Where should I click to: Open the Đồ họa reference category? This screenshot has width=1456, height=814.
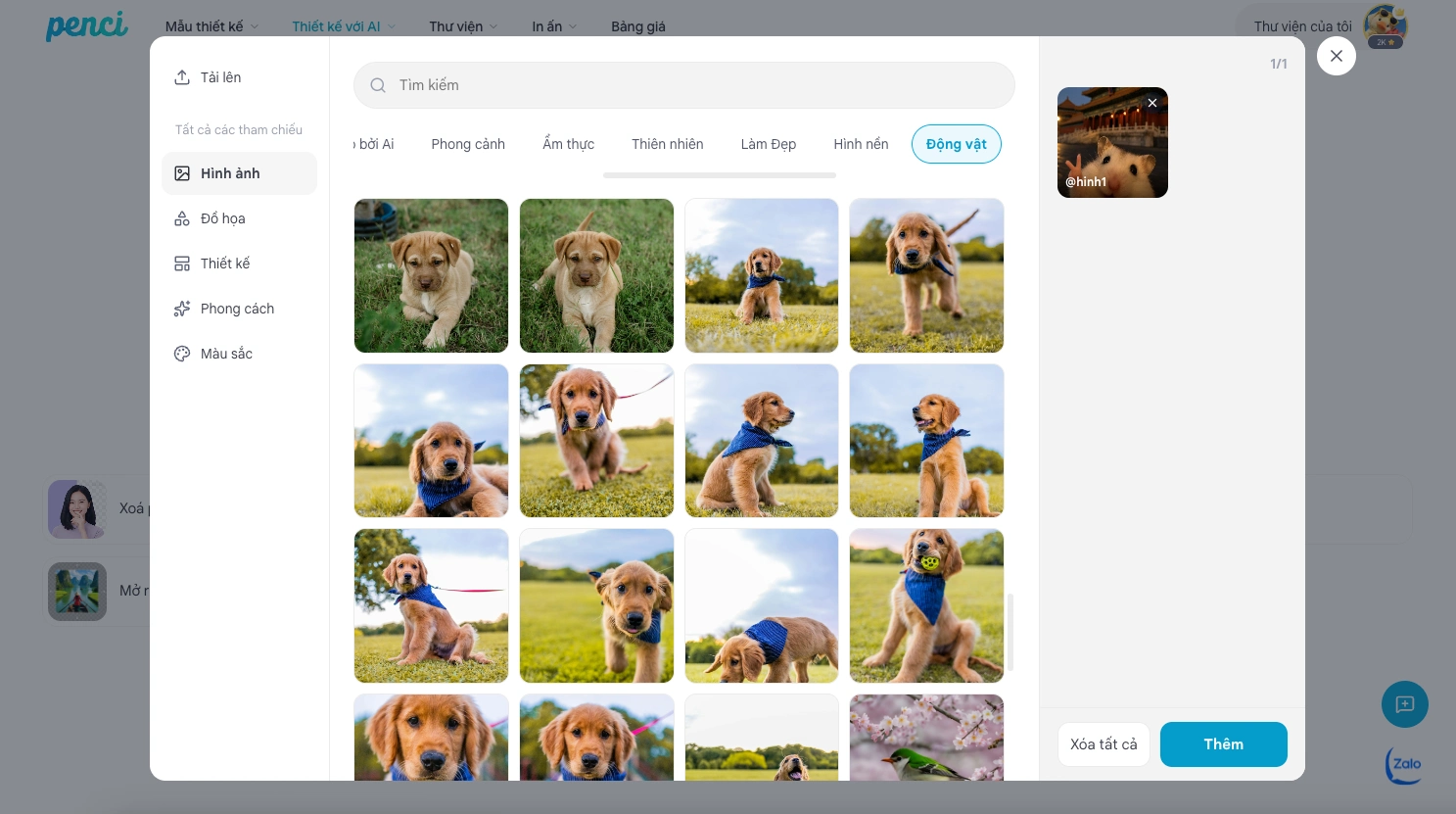pyautogui.click(x=239, y=218)
